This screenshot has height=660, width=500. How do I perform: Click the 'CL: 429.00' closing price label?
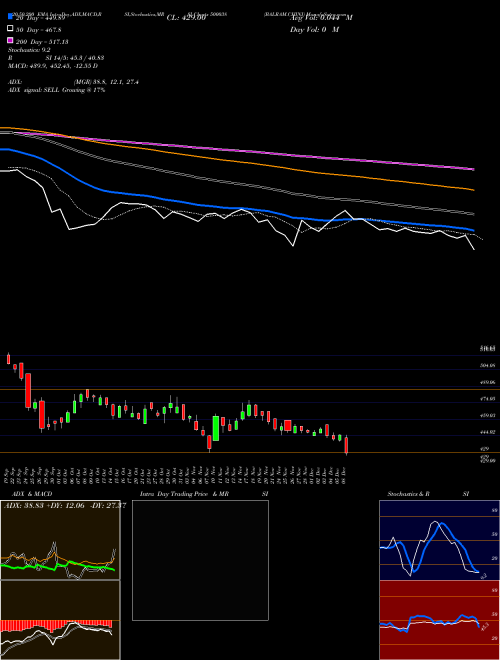tap(186, 18)
